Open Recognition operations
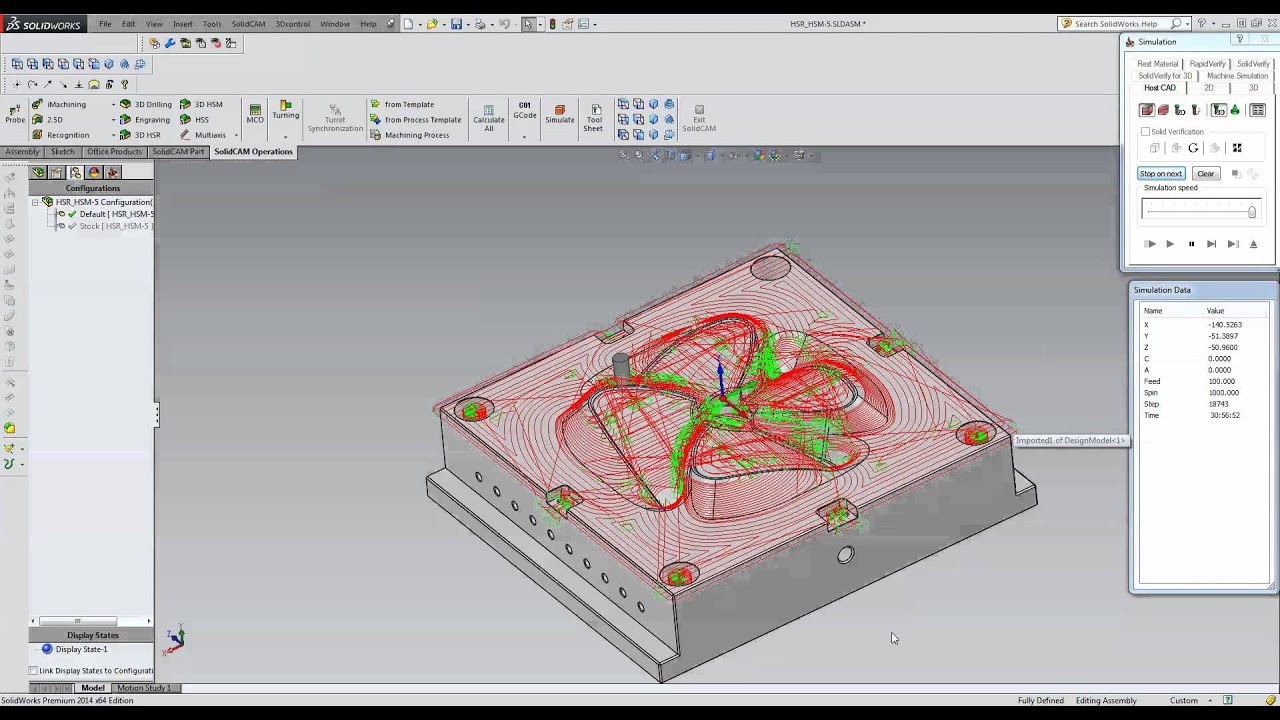The width and height of the screenshot is (1280, 720). click(61, 135)
